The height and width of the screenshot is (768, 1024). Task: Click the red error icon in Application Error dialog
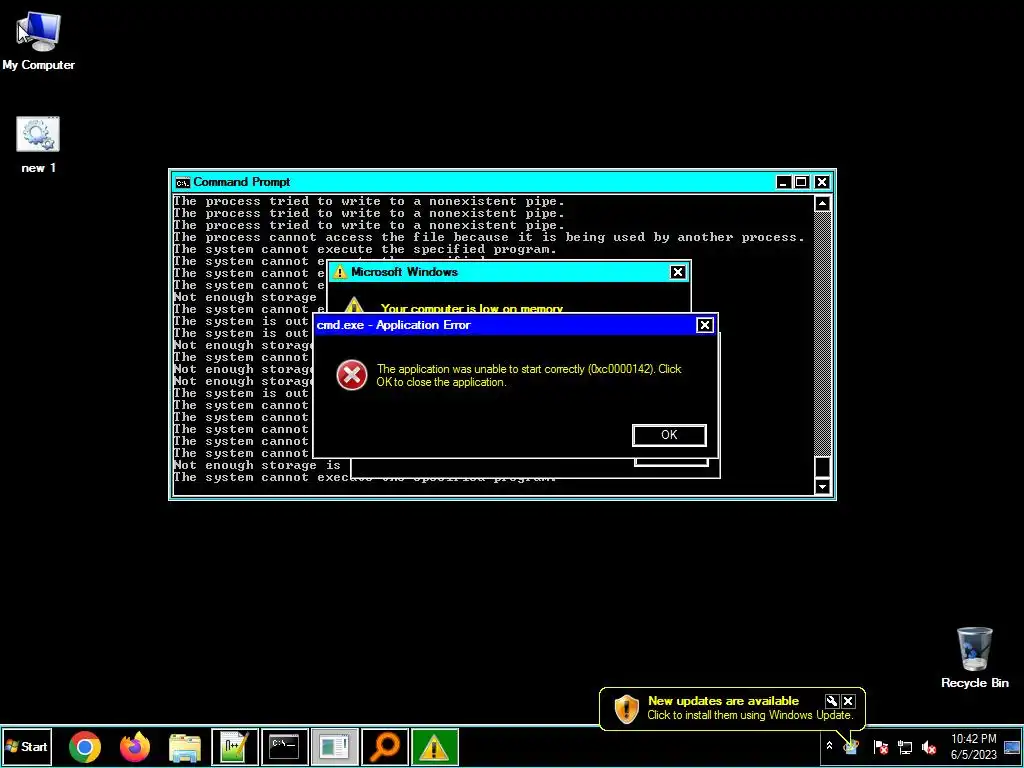pyautogui.click(x=351, y=376)
